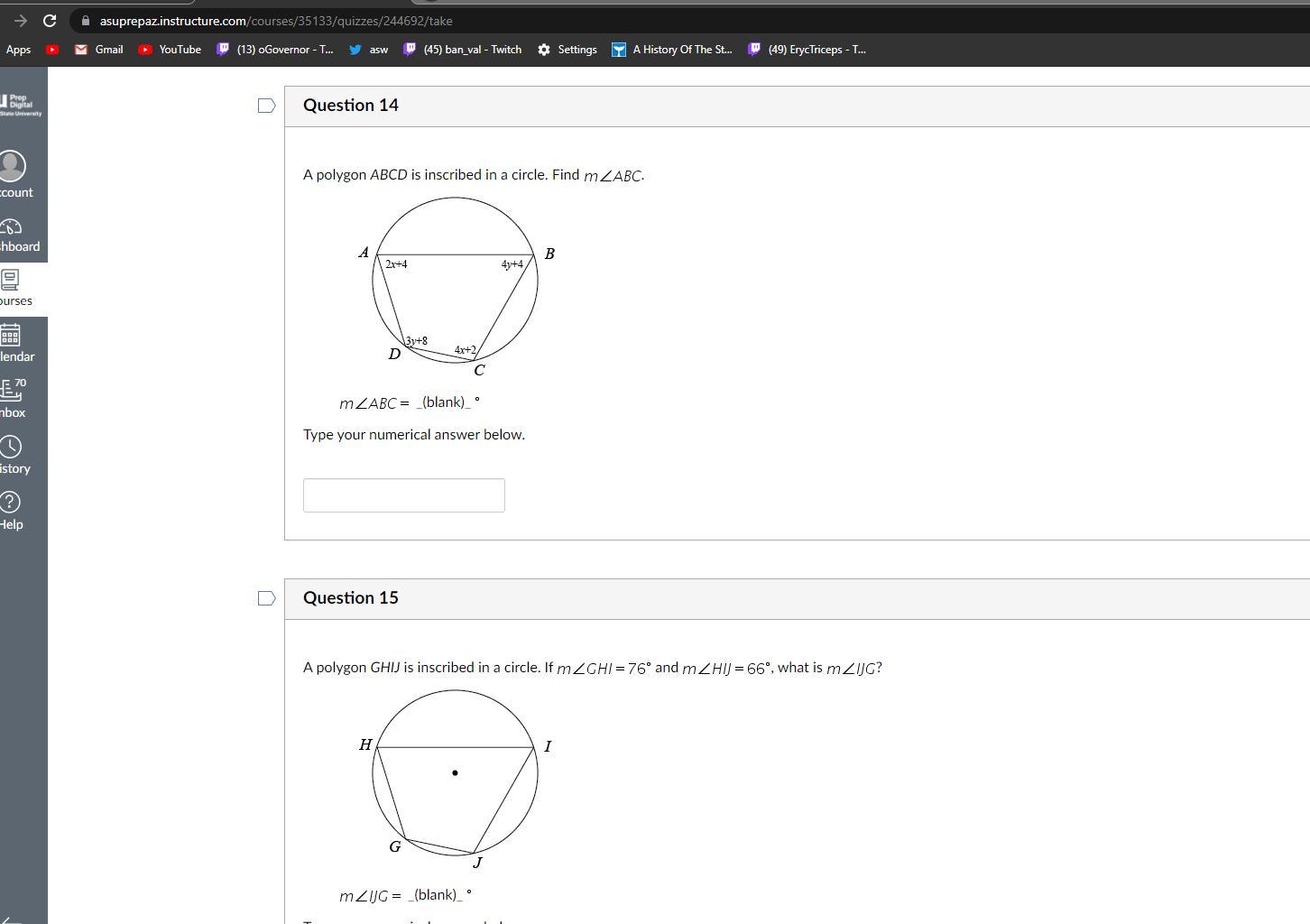This screenshot has height=924, width=1310.
Task: Open Account in the sidebar
Action: (15, 175)
